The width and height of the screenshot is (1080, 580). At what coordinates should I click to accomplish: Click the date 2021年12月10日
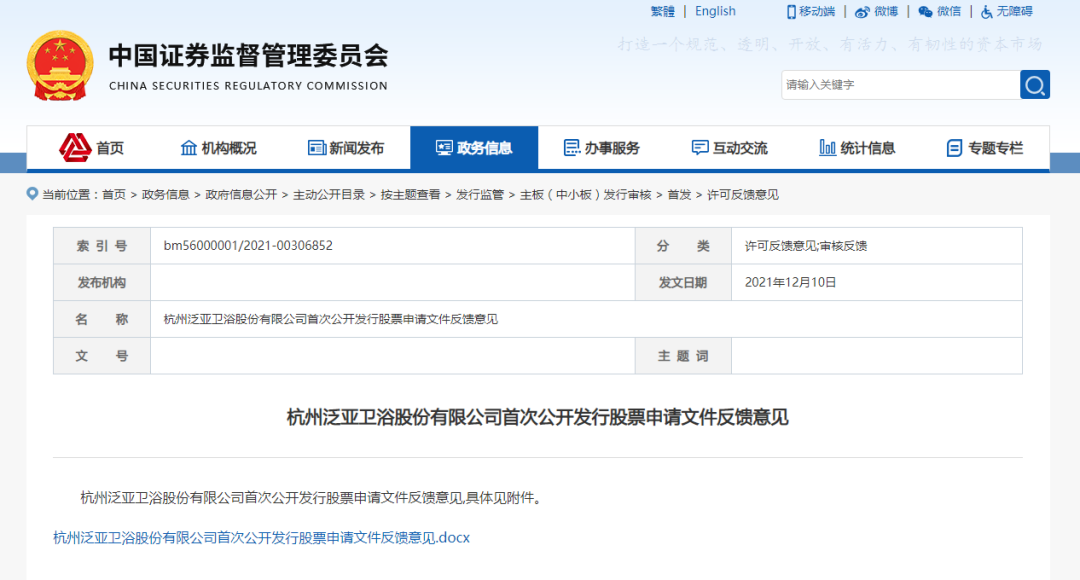790,282
